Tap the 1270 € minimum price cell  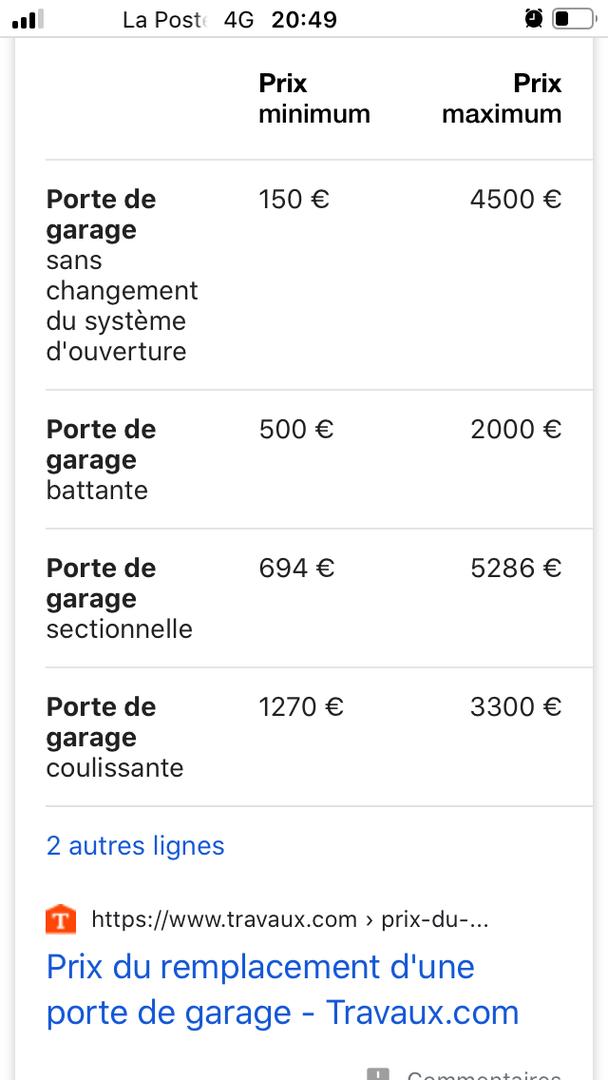(x=301, y=707)
